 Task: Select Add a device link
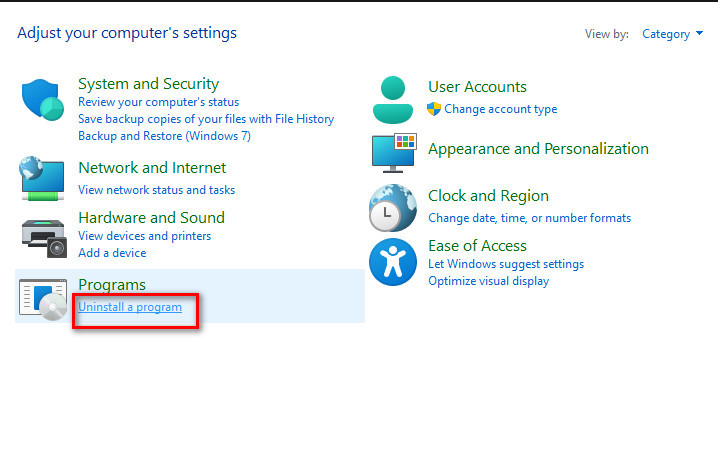click(x=112, y=253)
